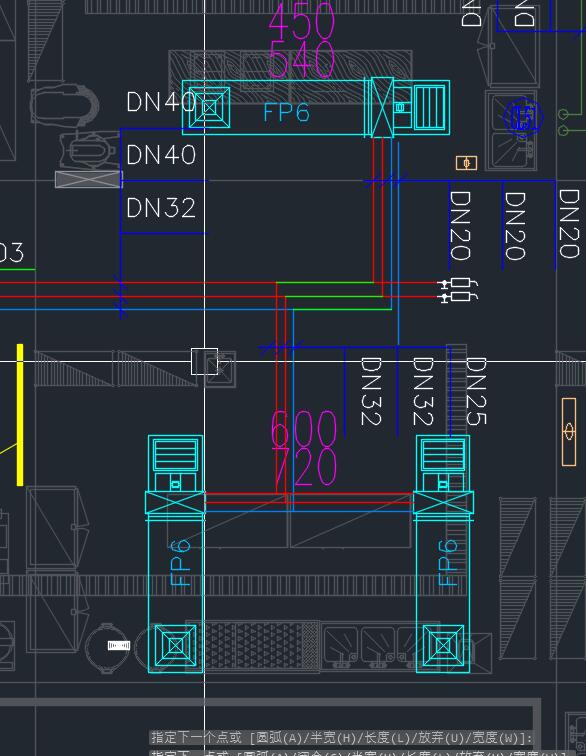Click the louvered grille of the top FP6 unit
Image resolution: width=586 pixels, height=756 pixels.
(x=429, y=107)
